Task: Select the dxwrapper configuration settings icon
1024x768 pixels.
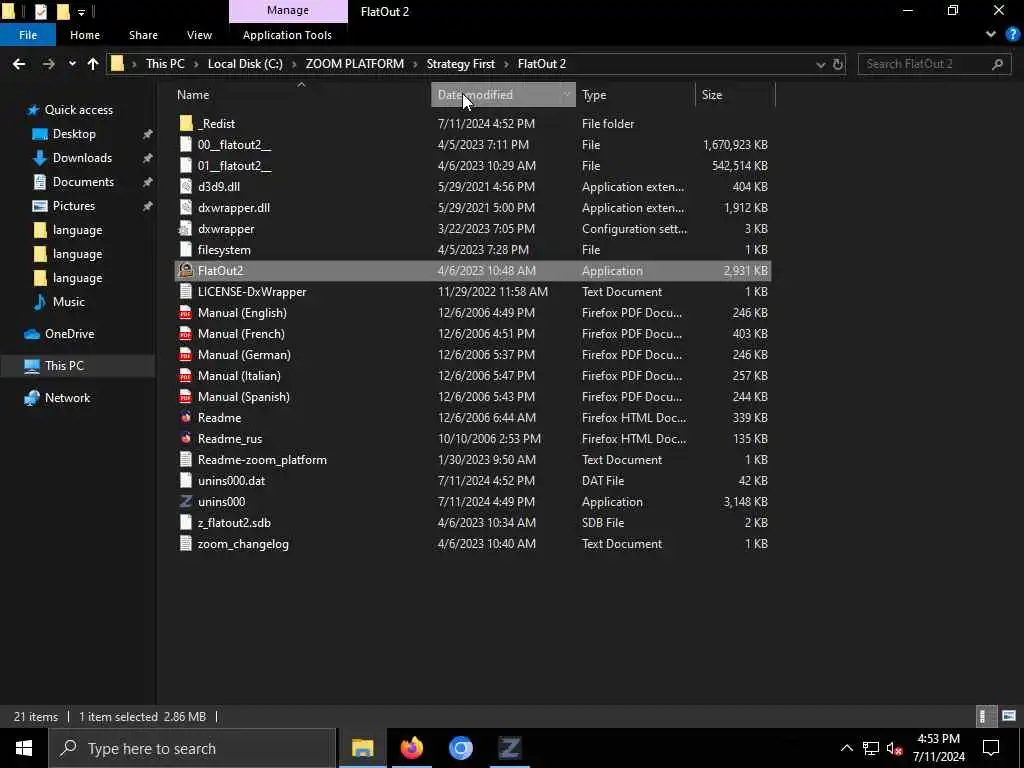Action: 186,229
